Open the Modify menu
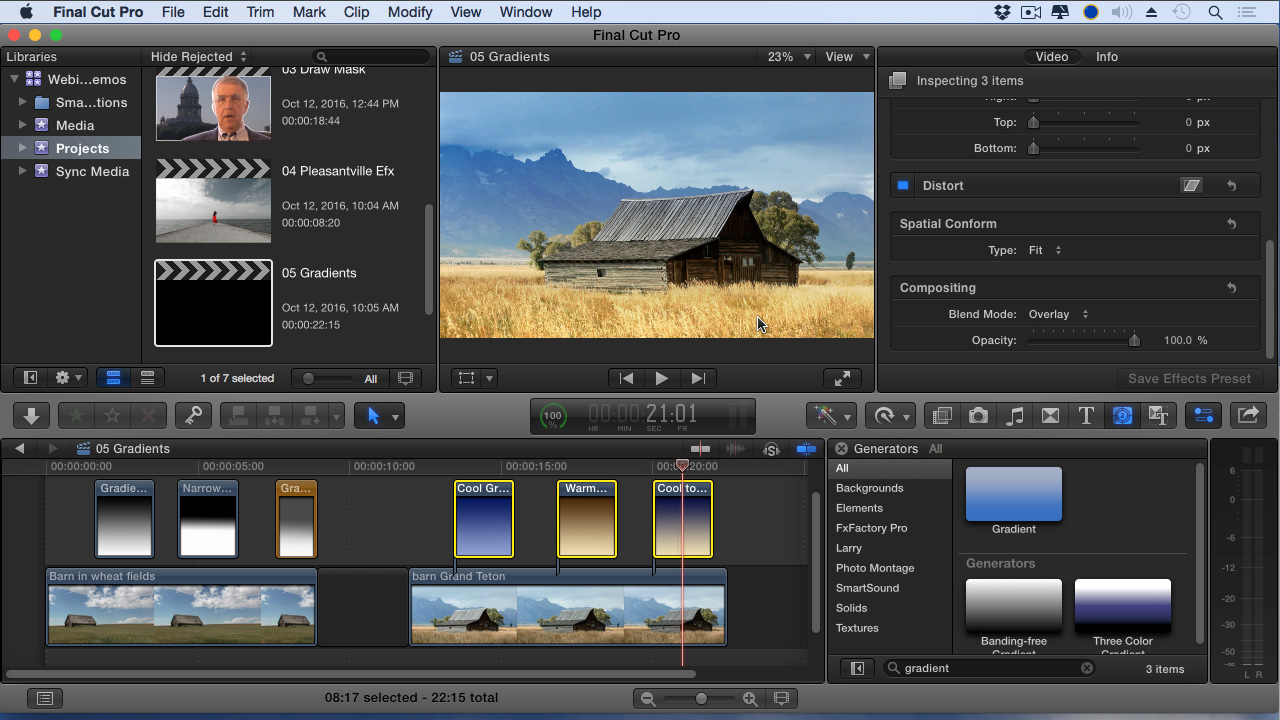 tap(410, 12)
